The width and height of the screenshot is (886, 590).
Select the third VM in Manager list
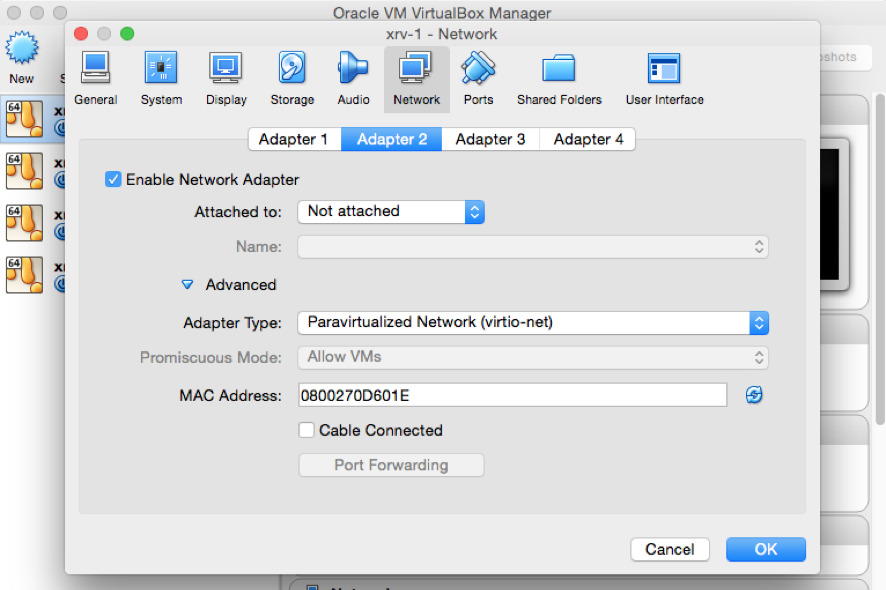(x=34, y=223)
